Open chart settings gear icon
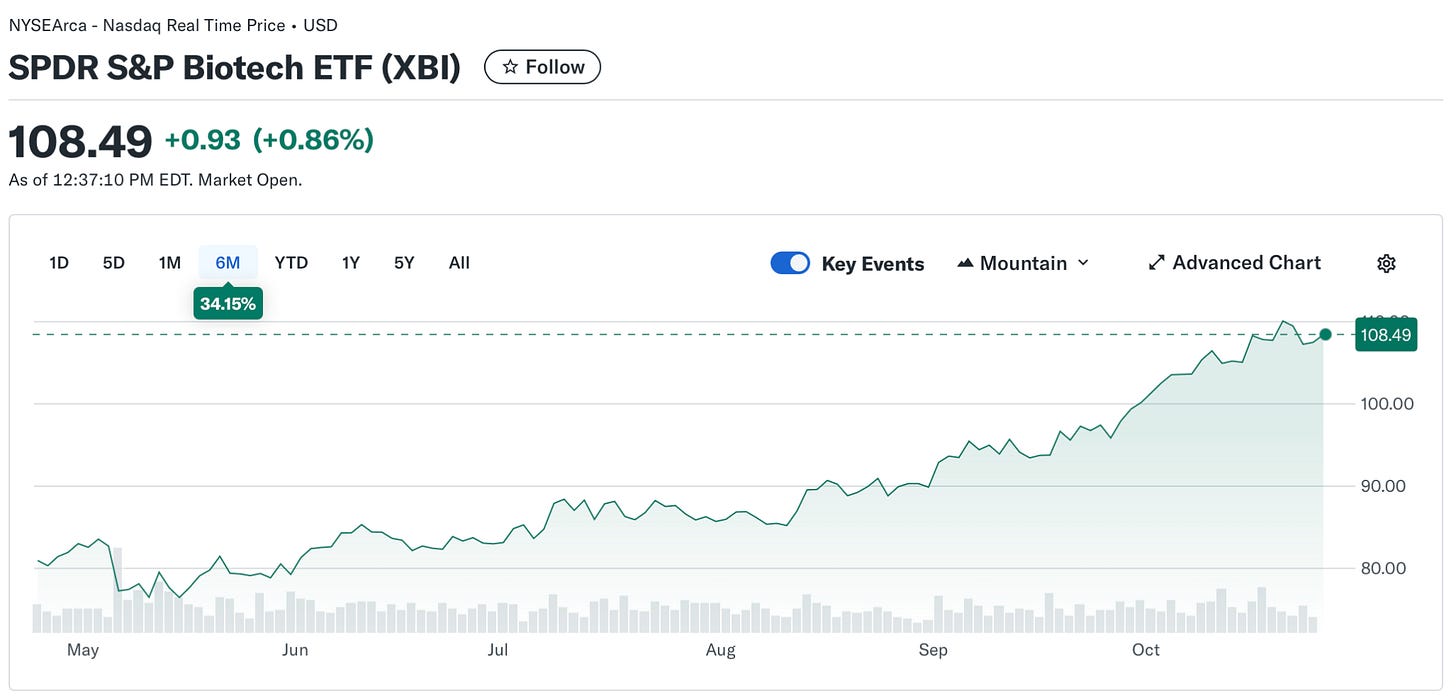1456x700 pixels. (x=1386, y=263)
